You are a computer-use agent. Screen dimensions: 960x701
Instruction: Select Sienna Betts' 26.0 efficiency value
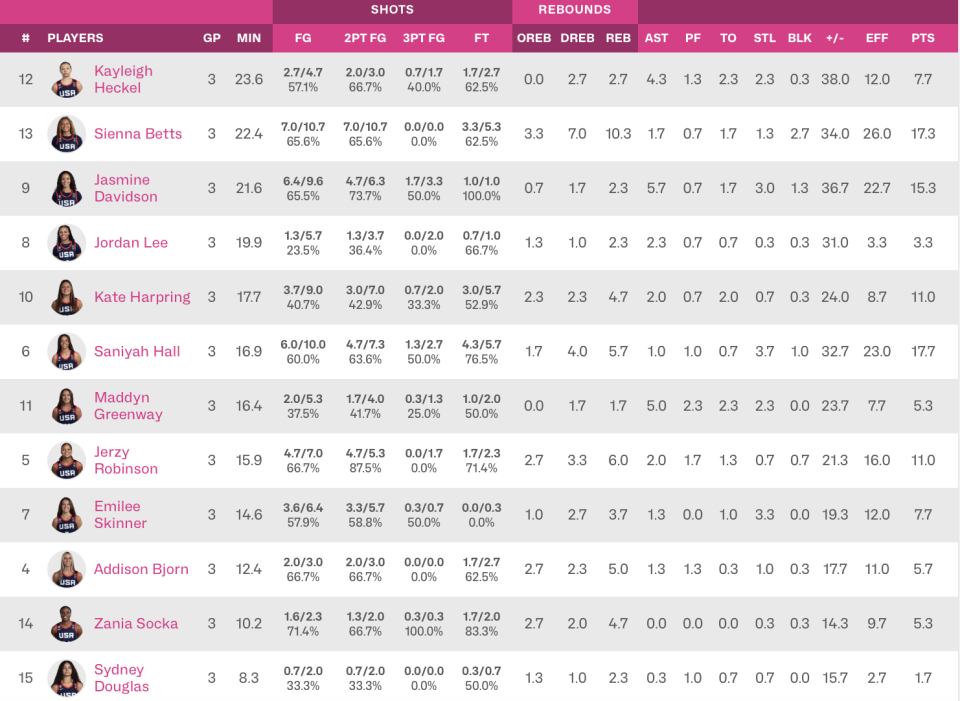click(x=877, y=134)
